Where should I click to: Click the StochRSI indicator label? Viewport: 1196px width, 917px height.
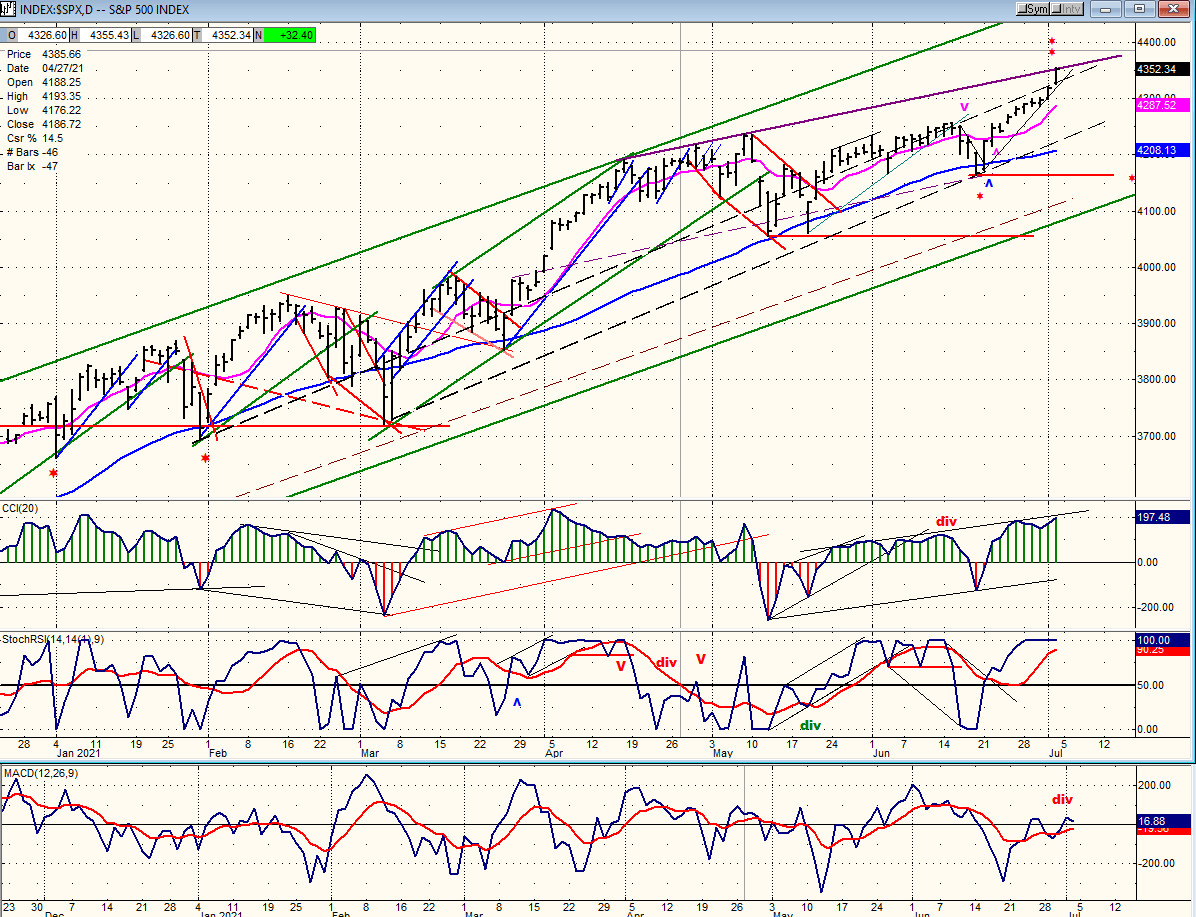[53, 639]
